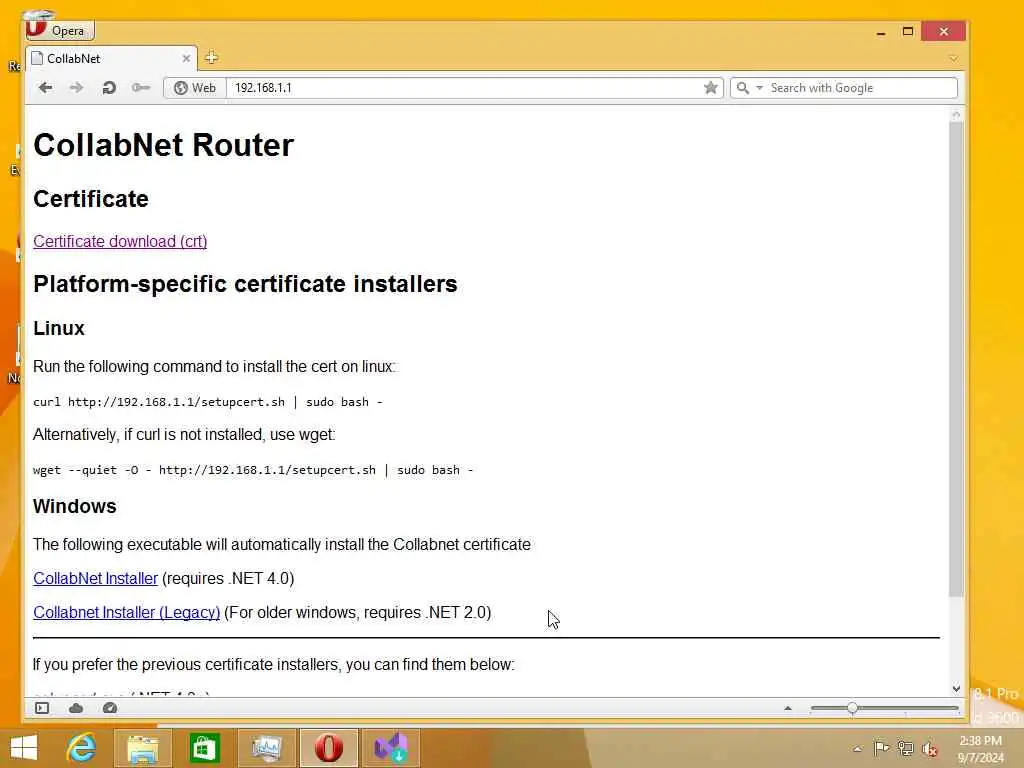Click the Linux section heading
1024x768 pixels.
(x=59, y=328)
